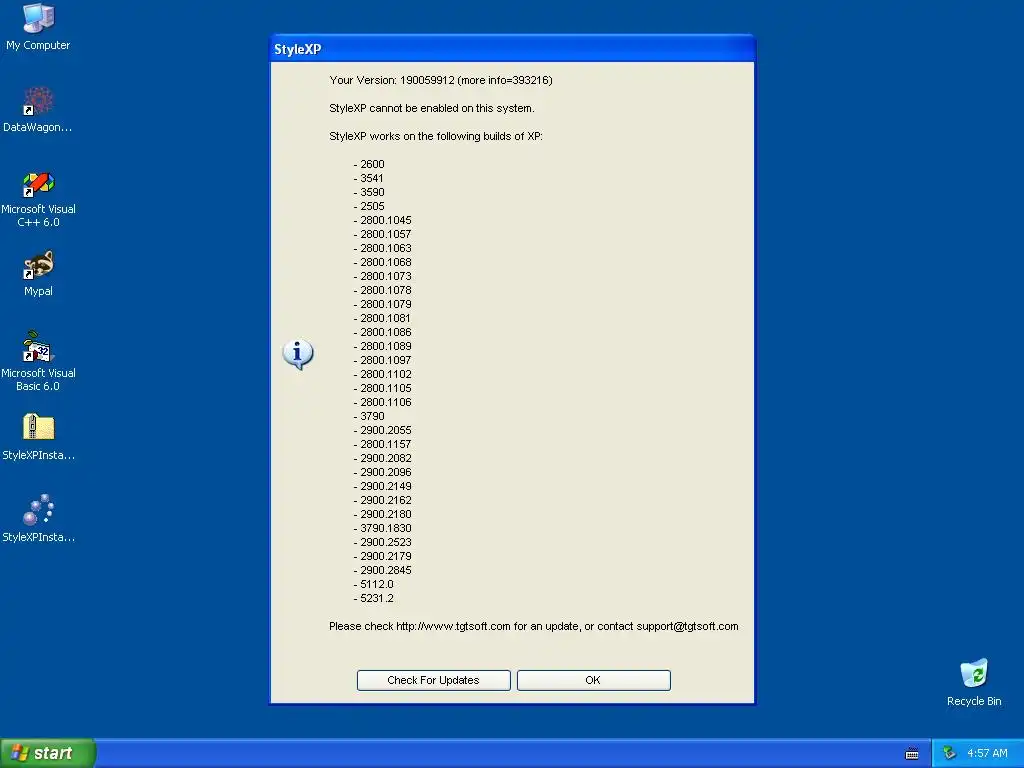This screenshot has width=1024, height=768.
Task: Click build entry '- 5112.0'
Action: [374, 584]
